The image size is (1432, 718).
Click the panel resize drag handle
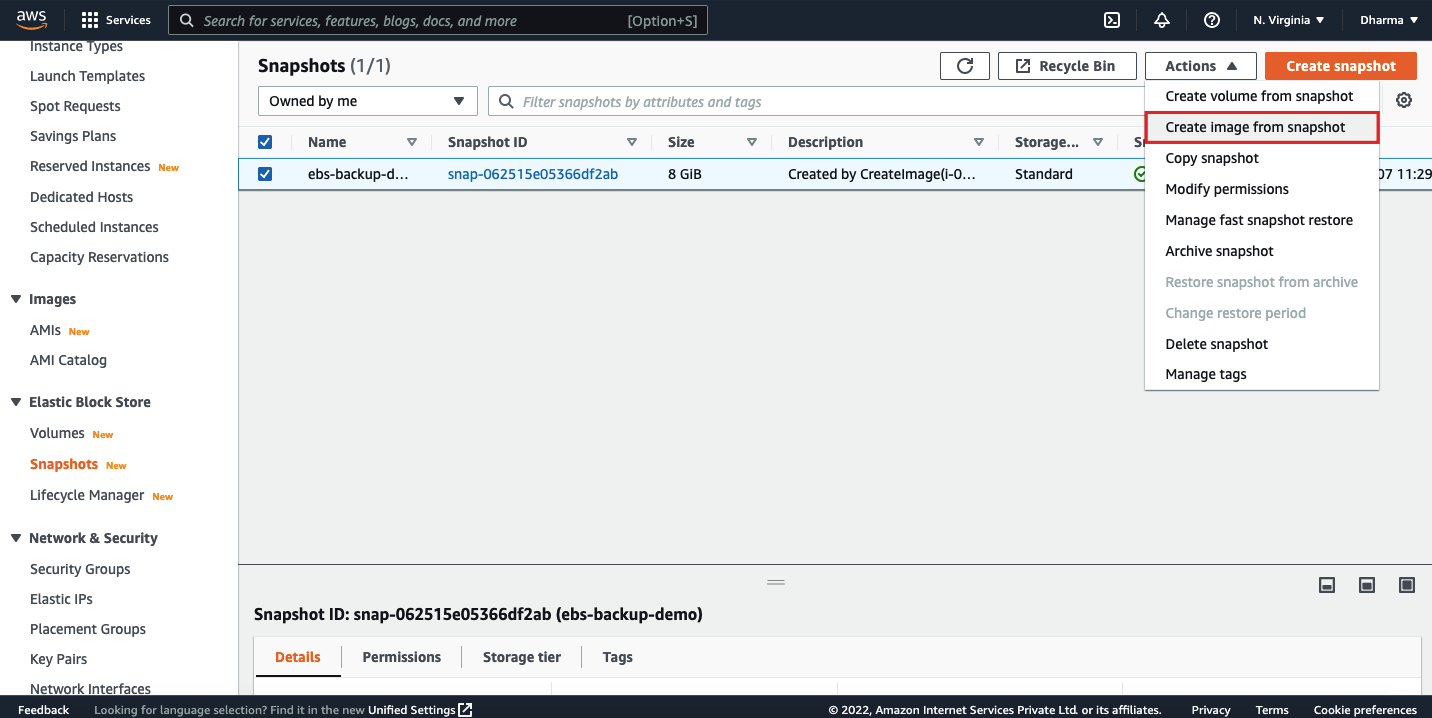pos(776,582)
